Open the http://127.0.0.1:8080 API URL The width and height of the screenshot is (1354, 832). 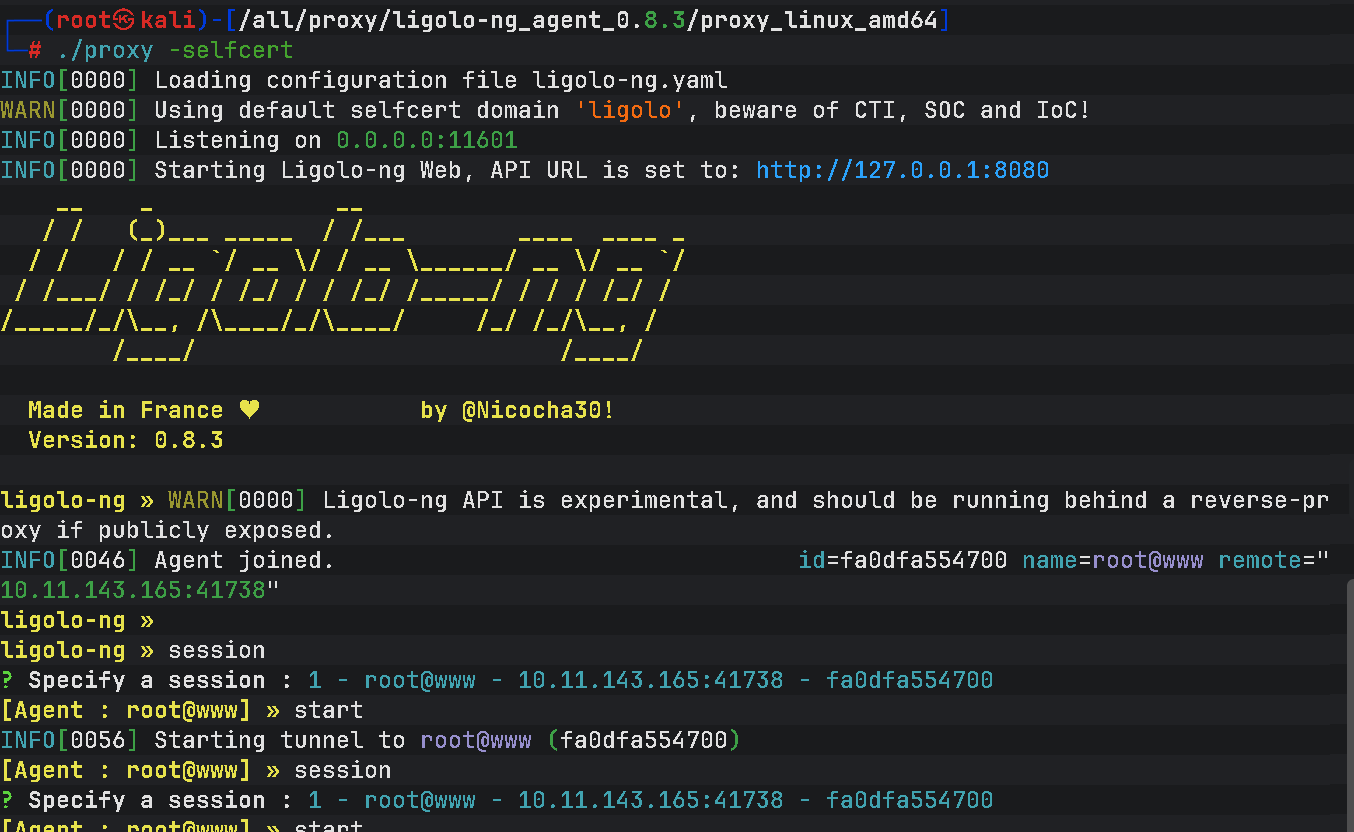[902, 170]
